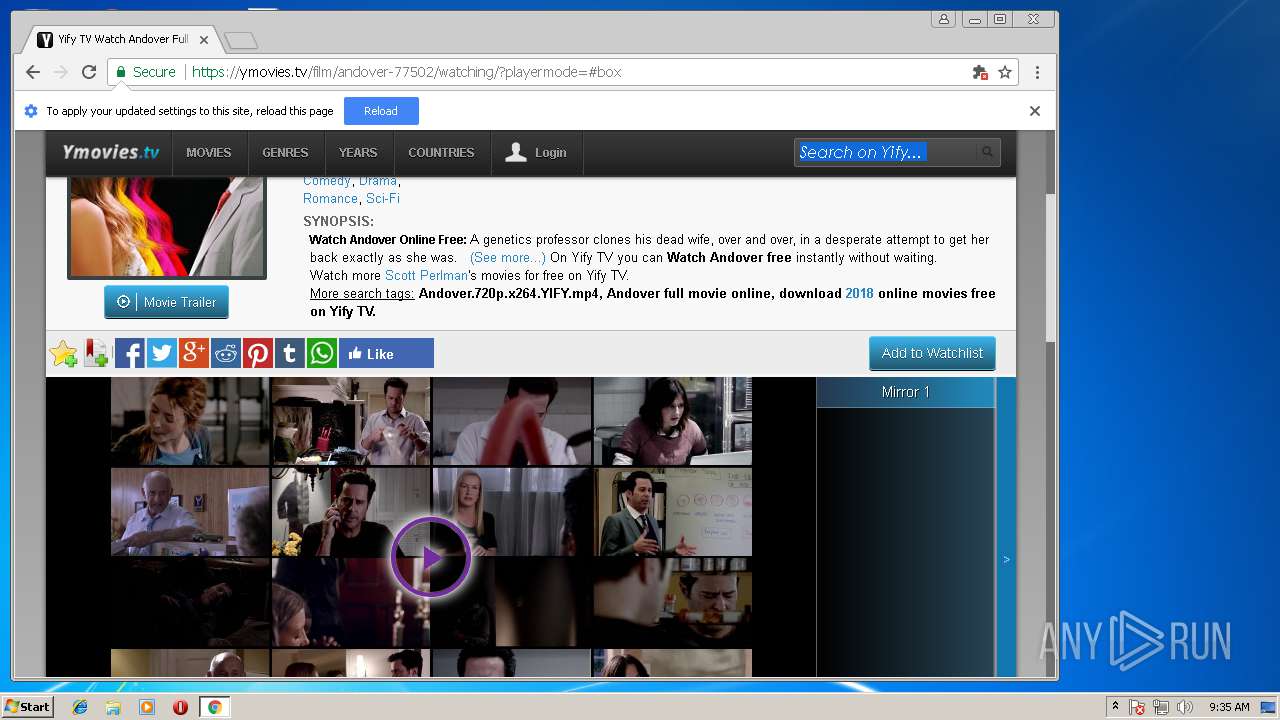Image resolution: width=1280 pixels, height=720 pixels.
Task: Click the network tray icon
Action: pyautogui.click(x=1161, y=707)
